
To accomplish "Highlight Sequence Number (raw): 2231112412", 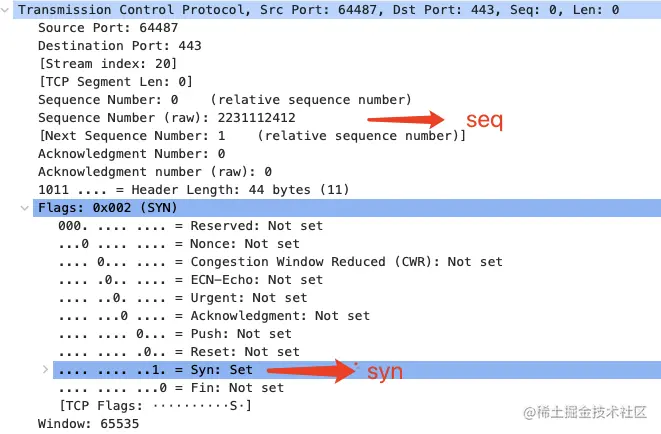I will click(167, 117).
